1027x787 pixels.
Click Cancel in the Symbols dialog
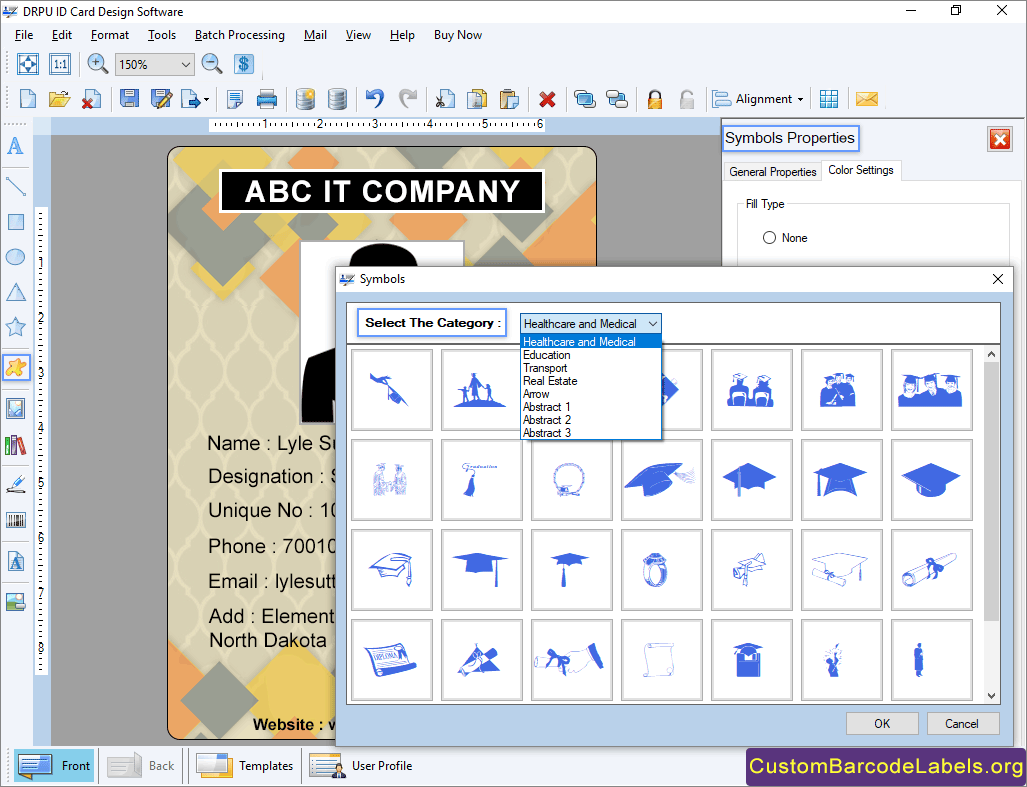tap(962, 723)
